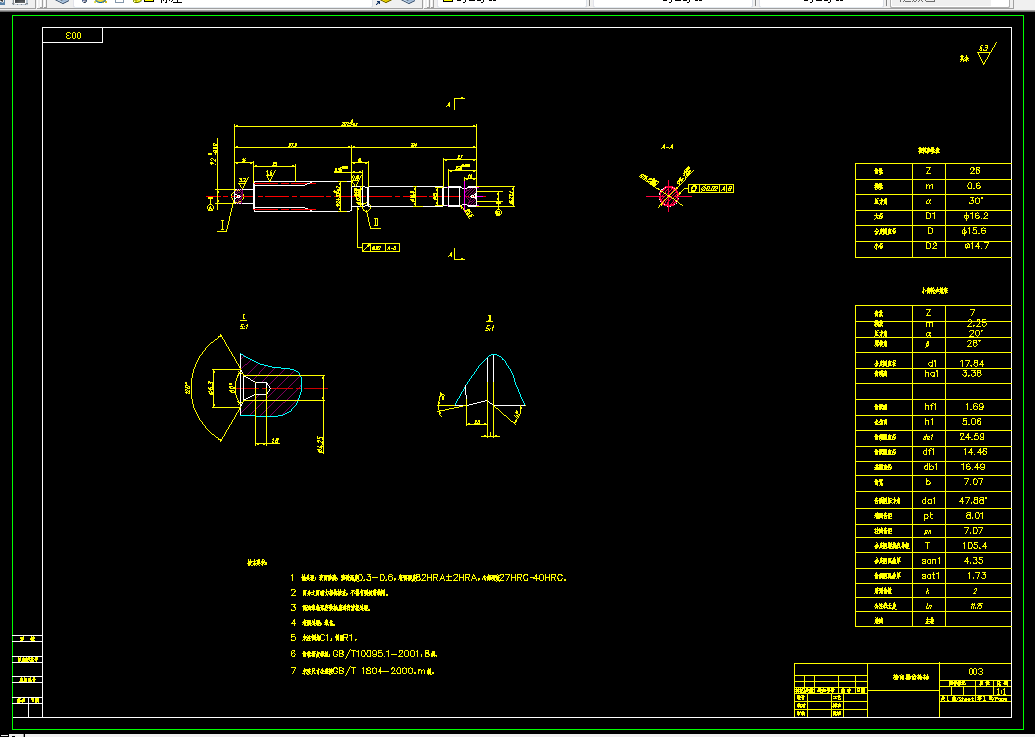Click the 17.84 value for d1
Viewport: 1035px width, 737px height.
click(974, 363)
